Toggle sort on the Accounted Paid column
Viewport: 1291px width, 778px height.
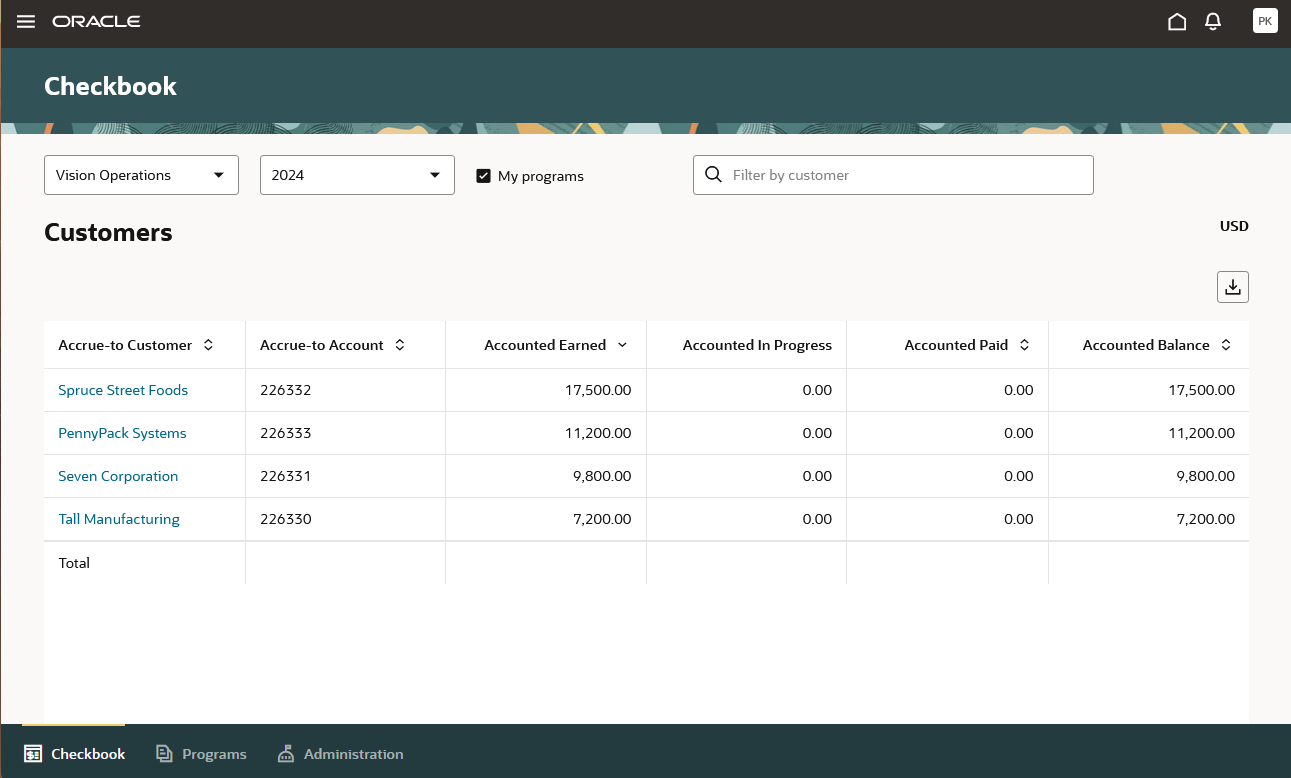click(1023, 344)
